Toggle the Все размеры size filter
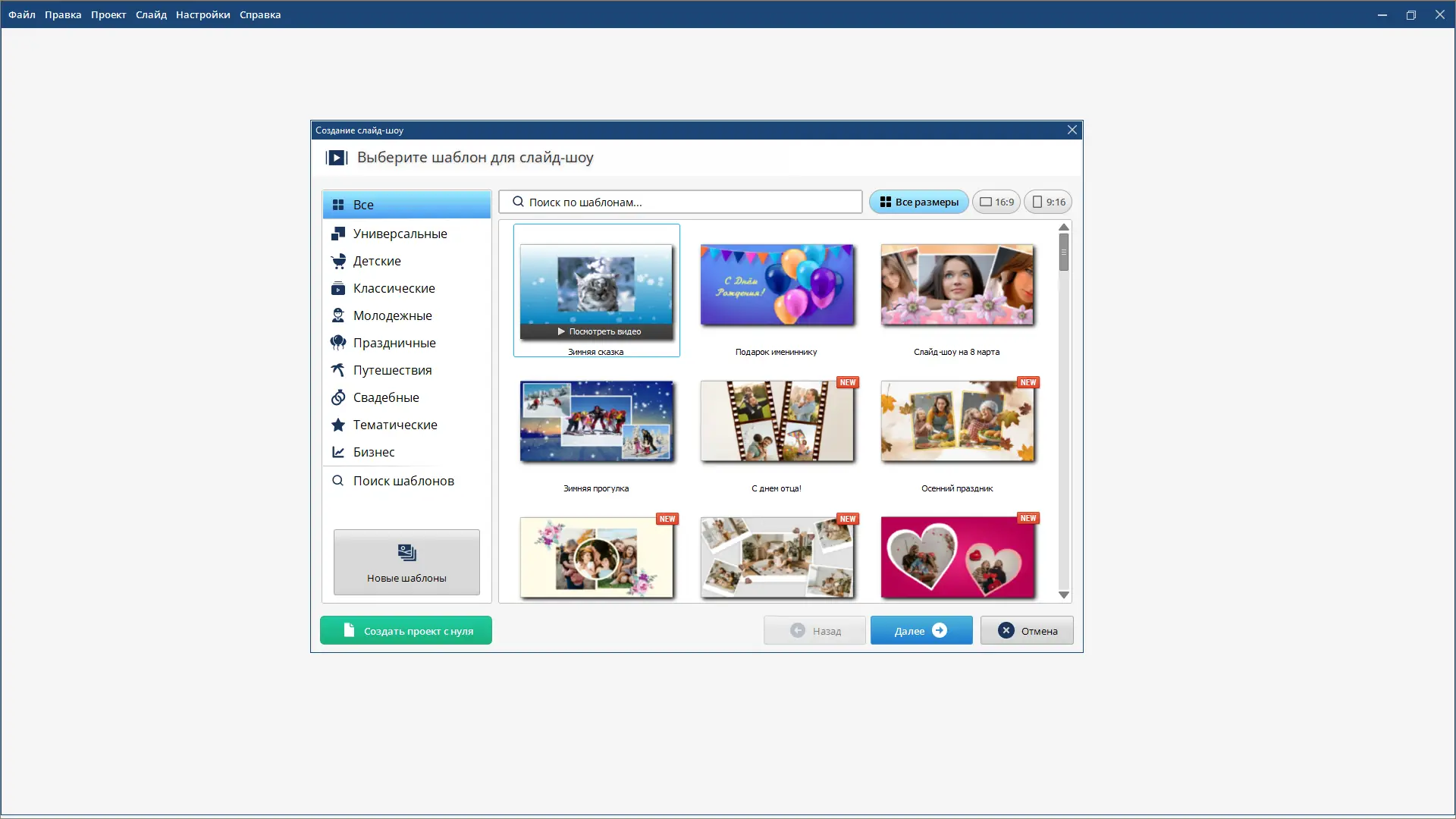 (x=918, y=202)
